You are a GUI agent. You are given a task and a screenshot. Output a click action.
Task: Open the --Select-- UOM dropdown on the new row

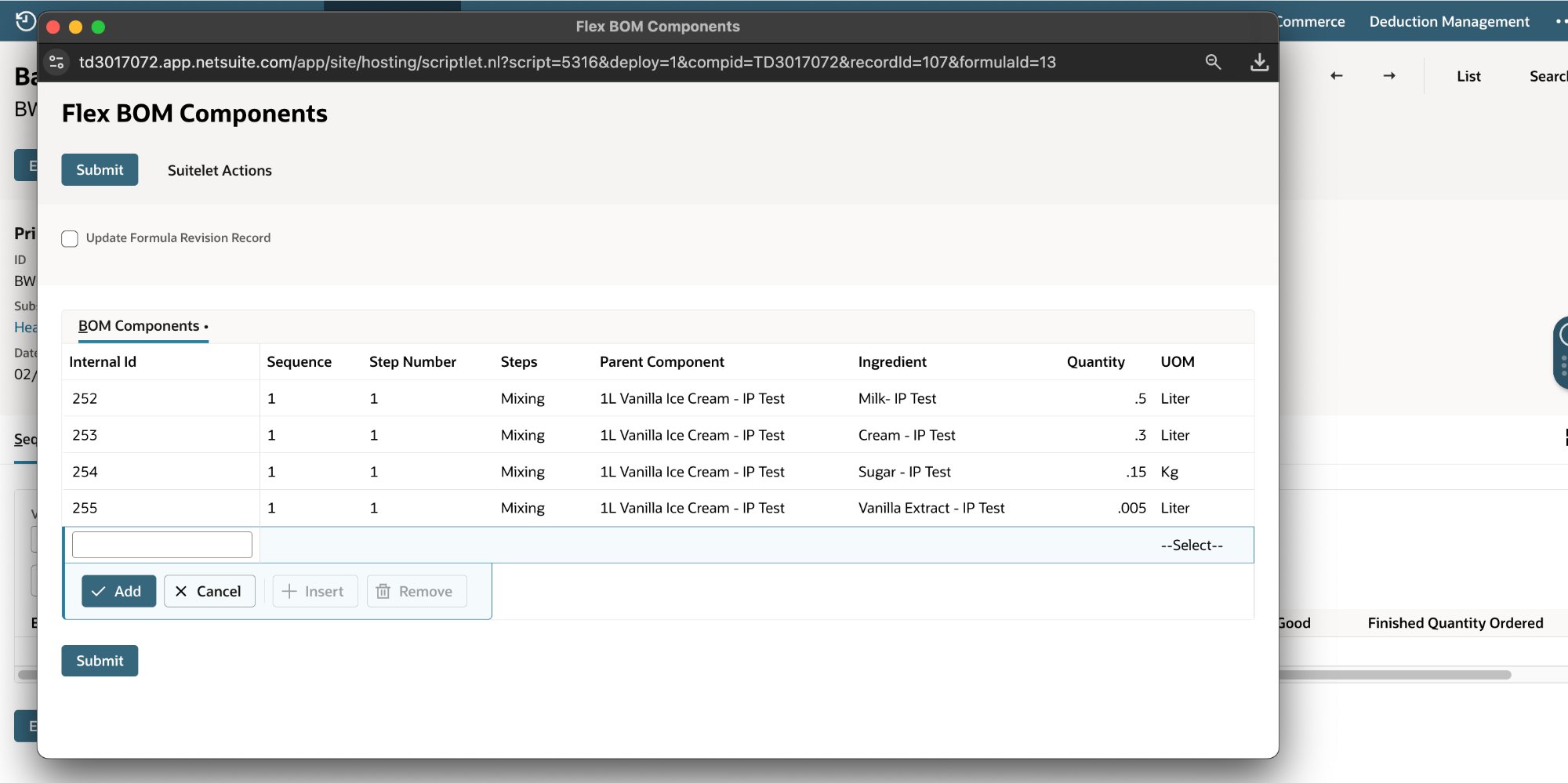point(1191,544)
